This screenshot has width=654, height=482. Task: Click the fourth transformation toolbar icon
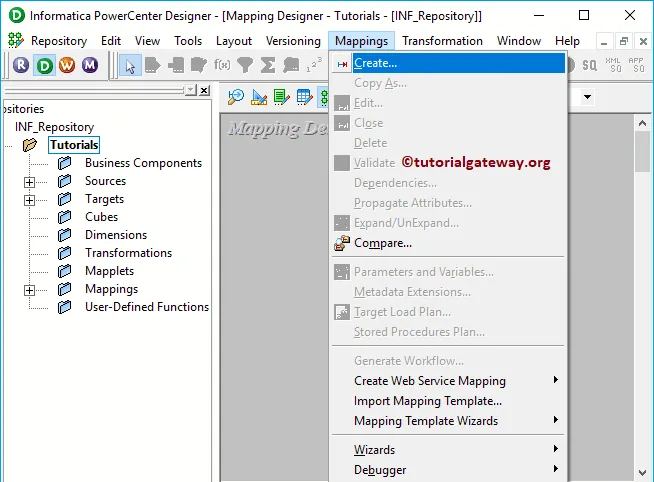[x=199, y=65]
